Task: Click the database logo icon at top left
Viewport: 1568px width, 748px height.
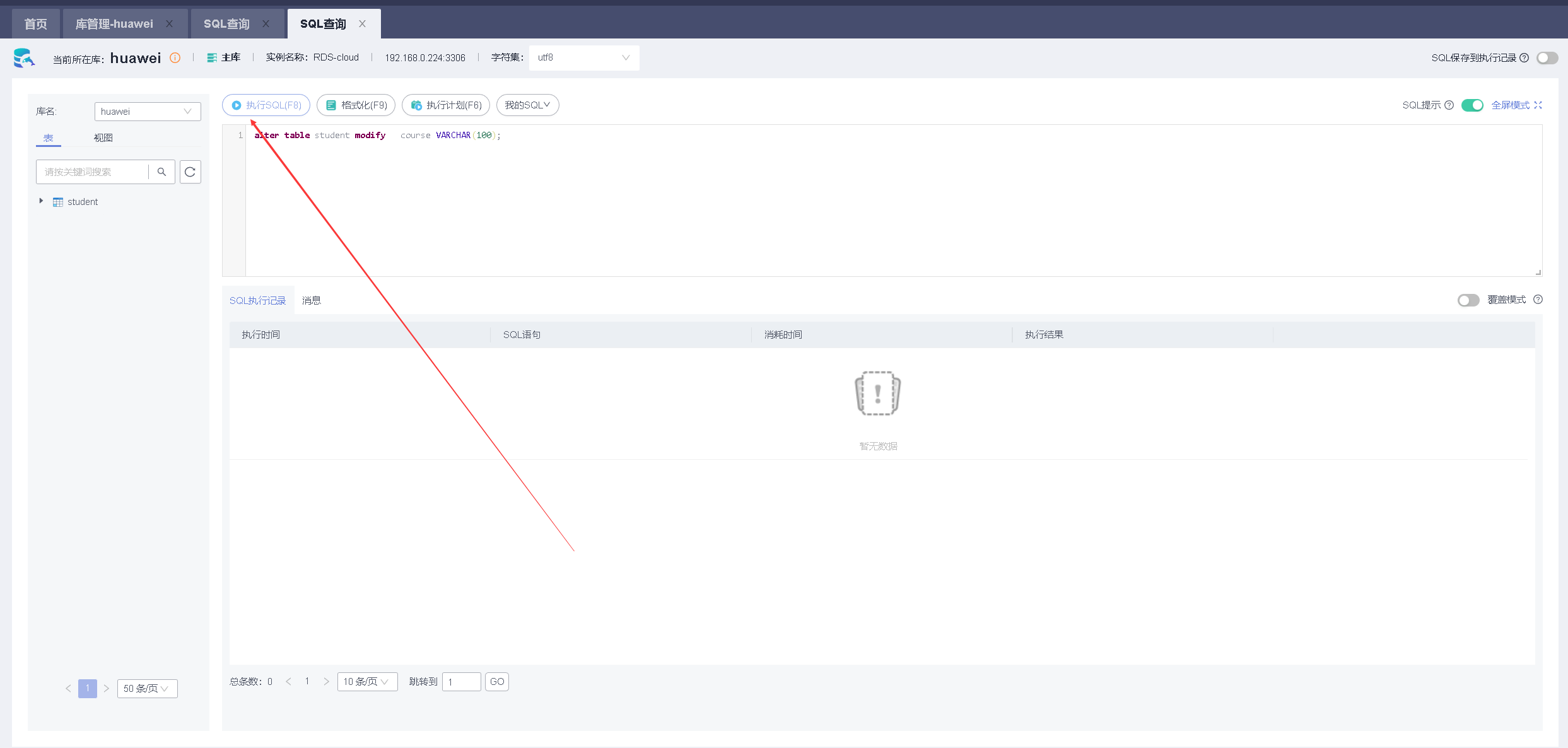Action: click(x=24, y=57)
